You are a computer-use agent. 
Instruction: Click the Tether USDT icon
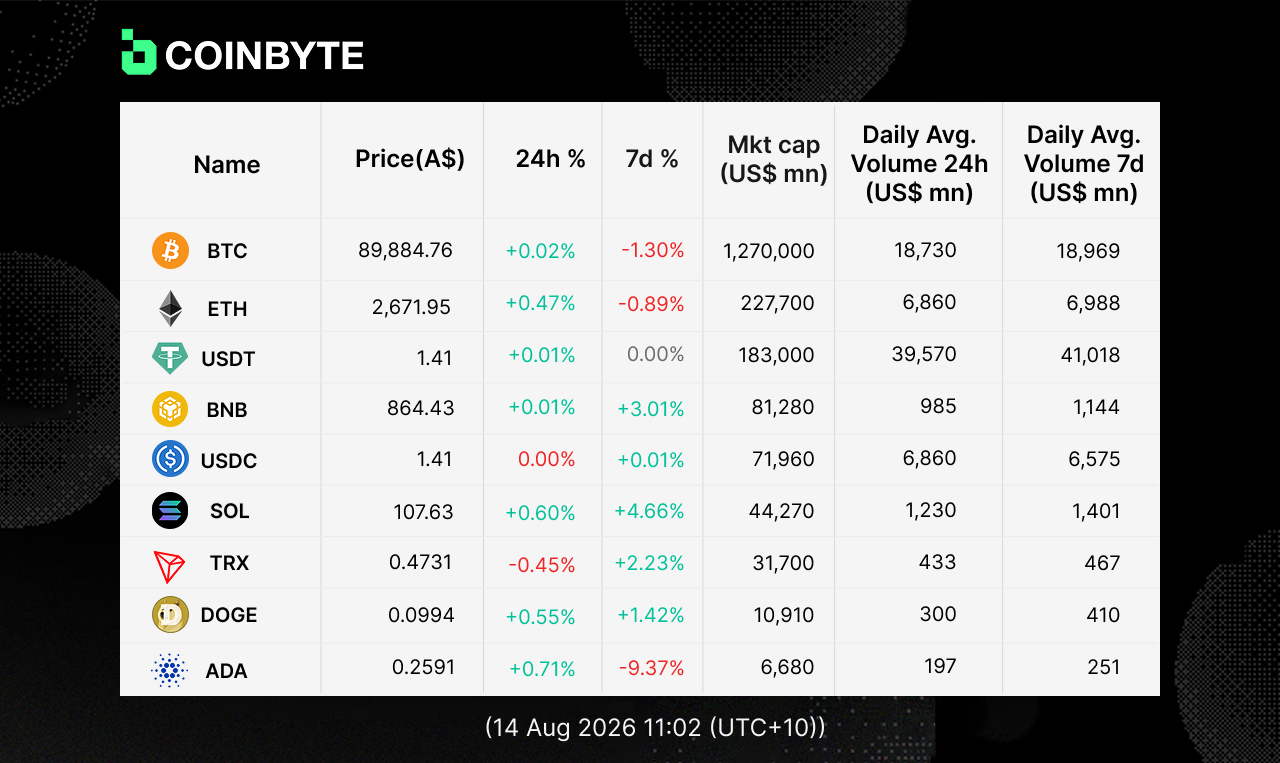pos(170,358)
